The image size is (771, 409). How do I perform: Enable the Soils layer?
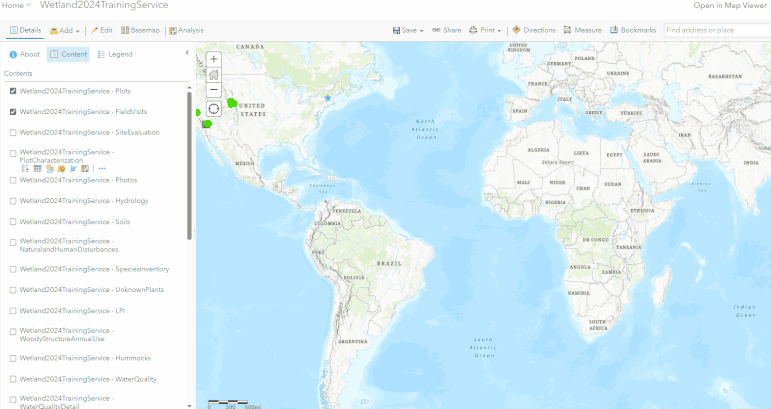[13, 222]
